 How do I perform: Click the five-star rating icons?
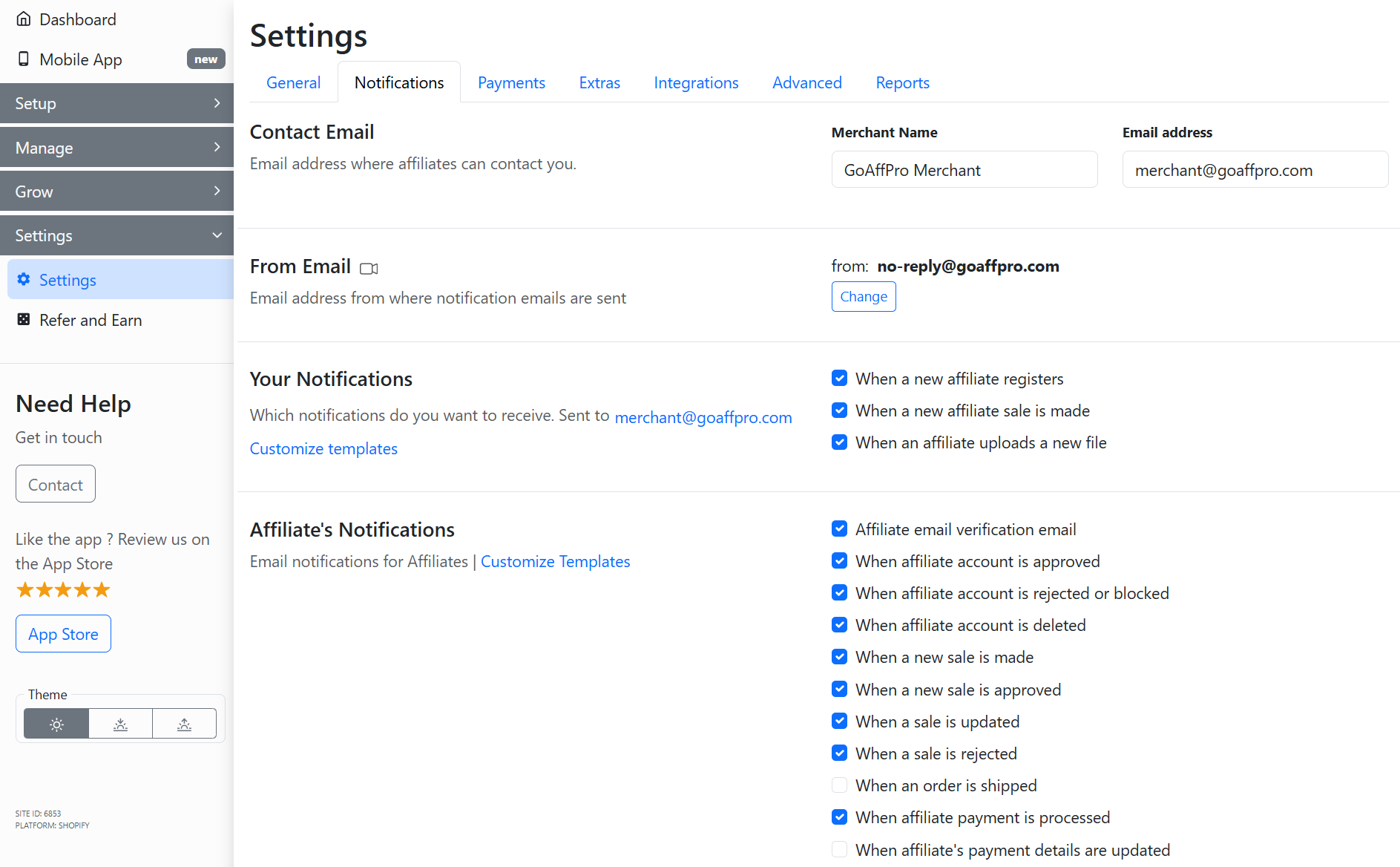63,590
